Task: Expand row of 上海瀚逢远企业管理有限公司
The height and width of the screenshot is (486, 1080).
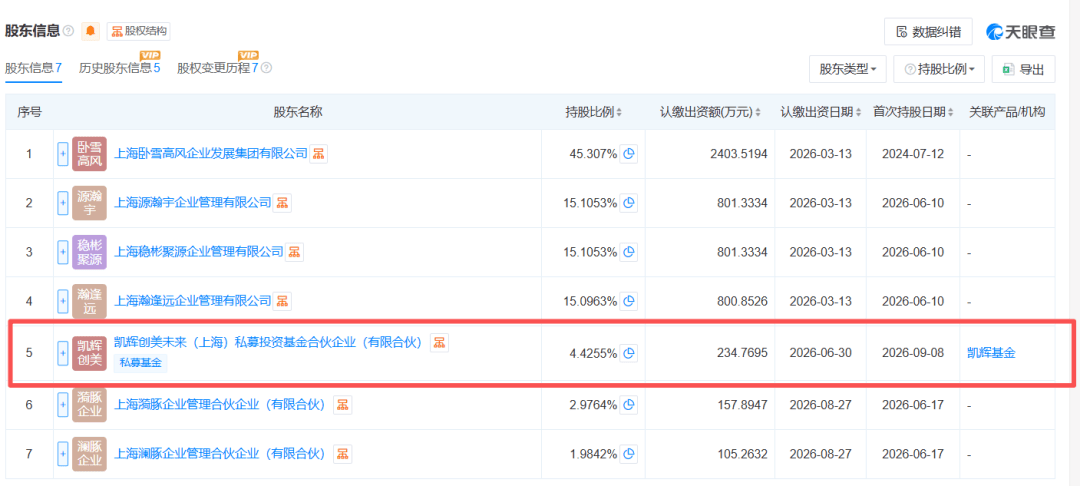Action: [x=63, y=301]
